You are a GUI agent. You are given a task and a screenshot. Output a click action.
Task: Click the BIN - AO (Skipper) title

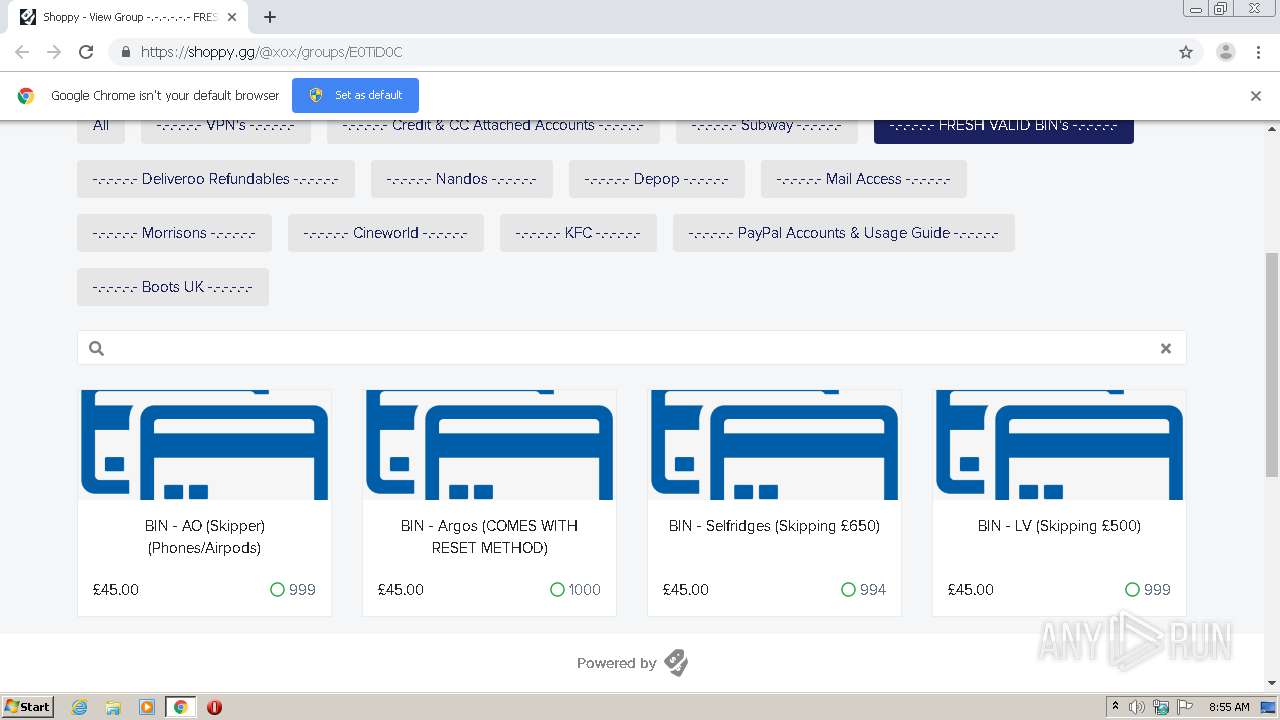pos(205,537)
